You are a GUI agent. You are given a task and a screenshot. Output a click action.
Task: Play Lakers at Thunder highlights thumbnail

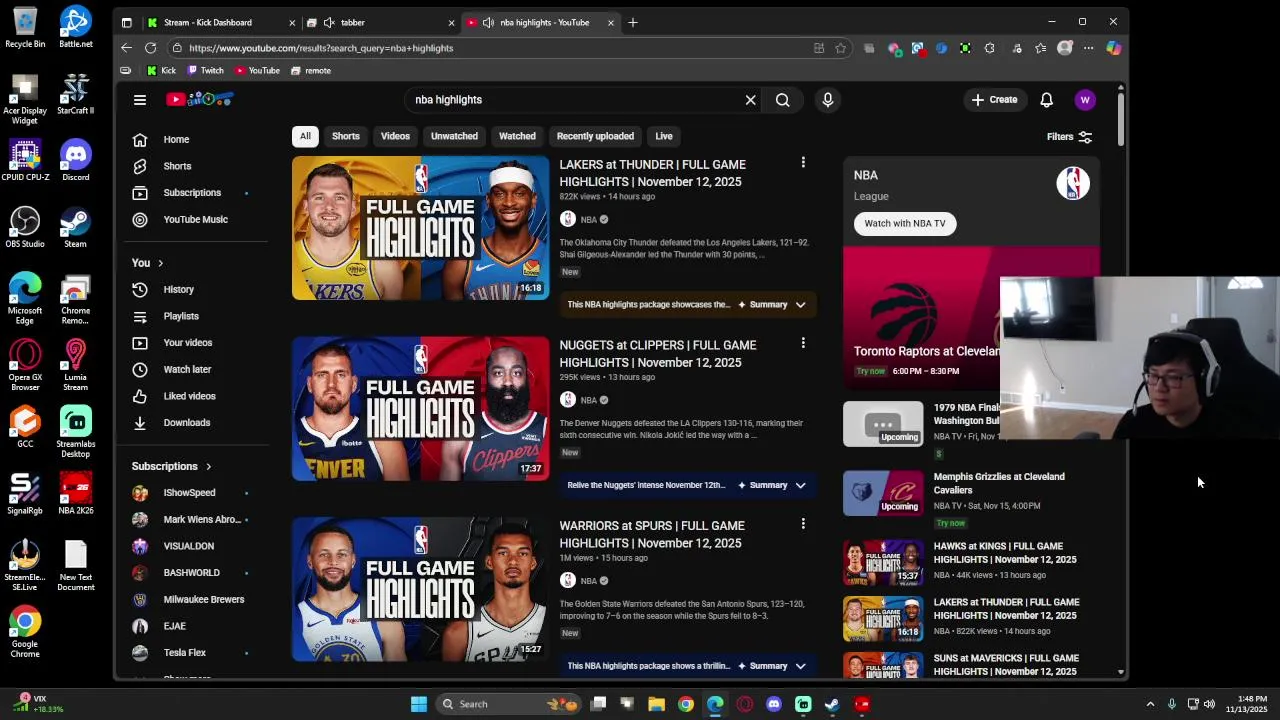coord(420,228)
